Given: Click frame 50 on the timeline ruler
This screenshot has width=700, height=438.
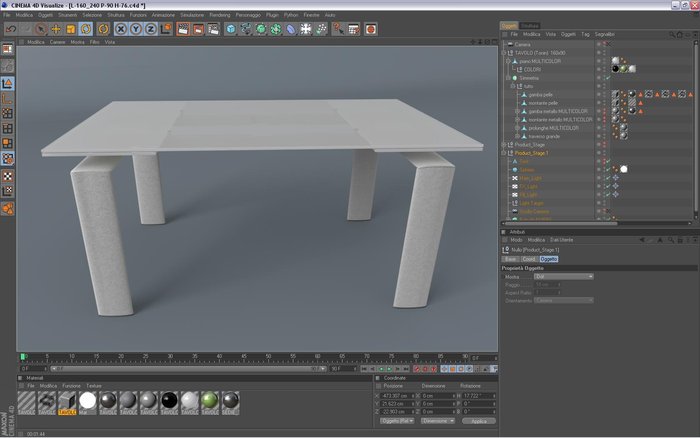Looking at the screenshot, I should (268, 357).
